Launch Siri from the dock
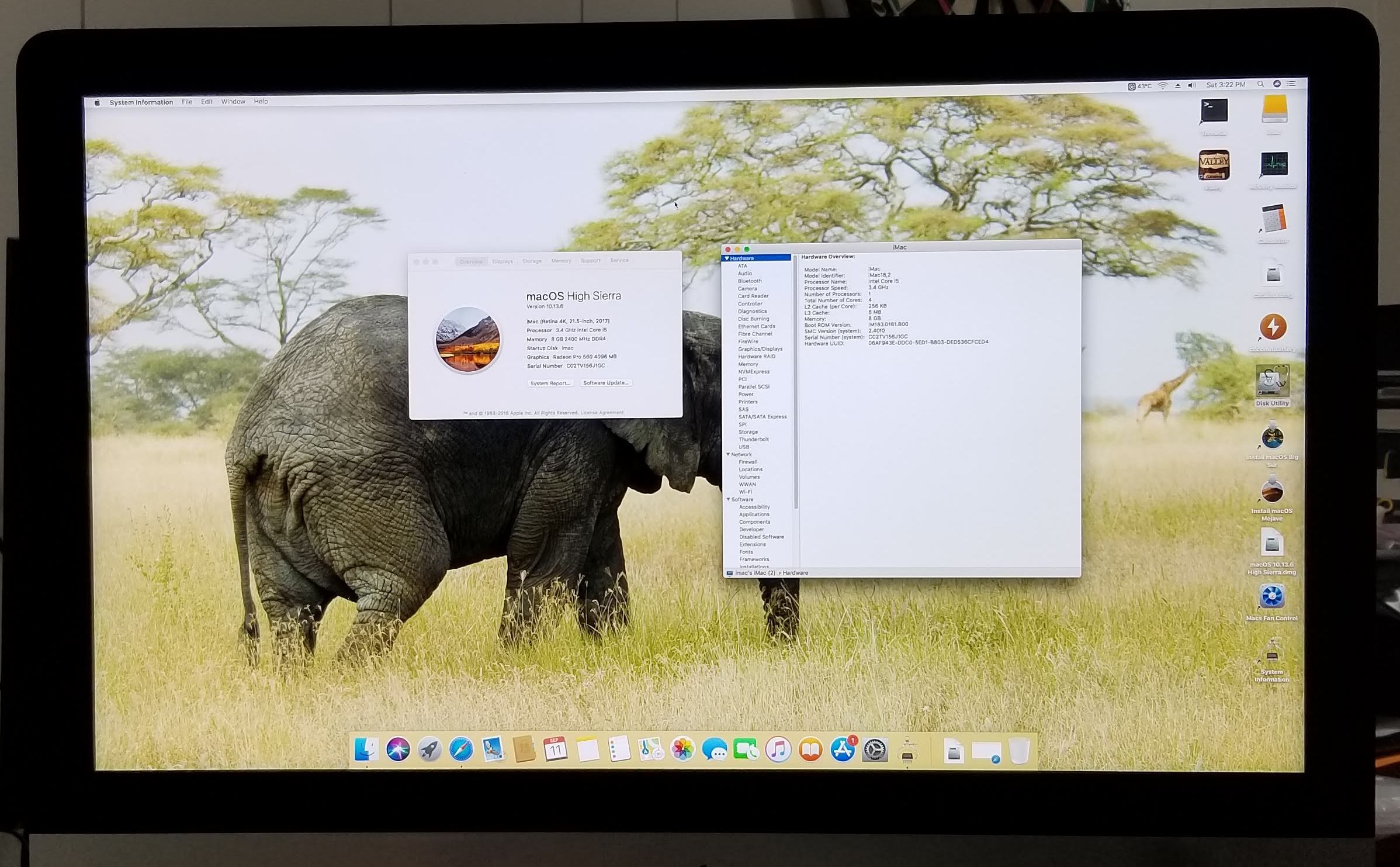Screen dimensions: 1400x867 point(398,749)
